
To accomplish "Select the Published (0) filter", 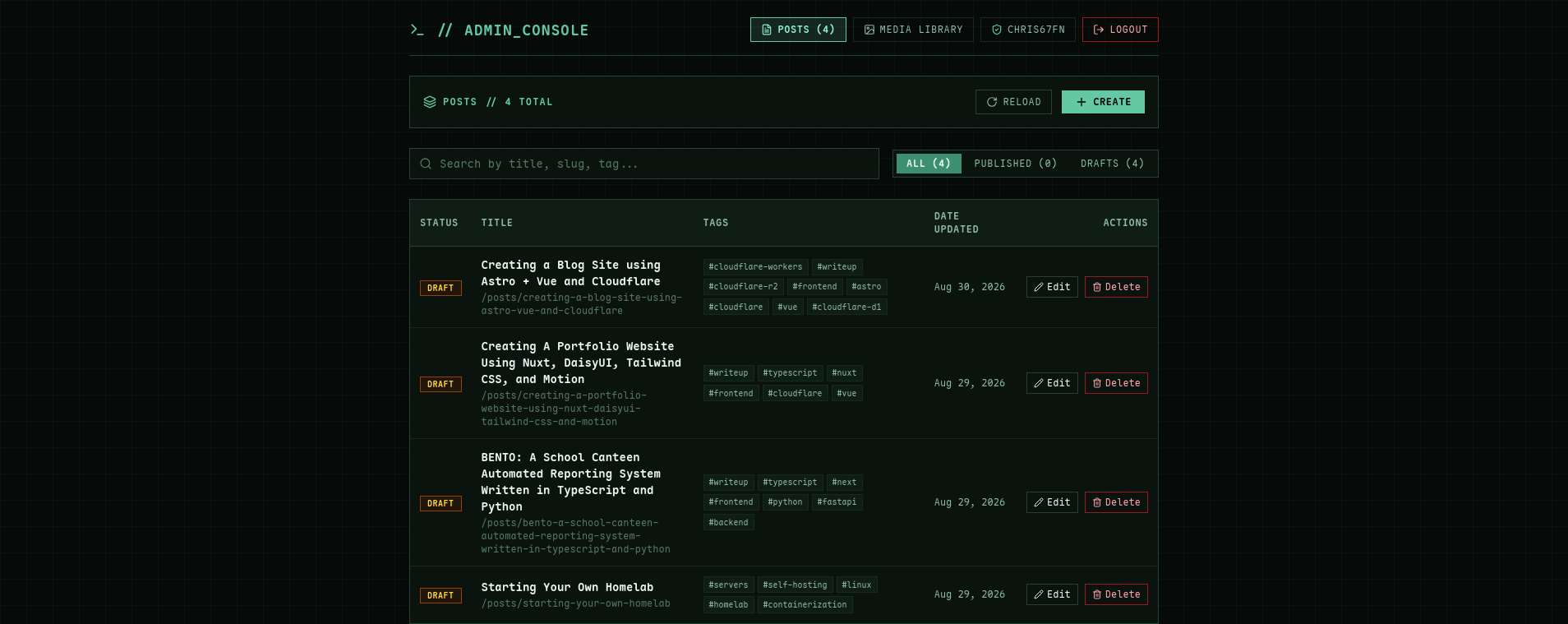I will 1016,164.
